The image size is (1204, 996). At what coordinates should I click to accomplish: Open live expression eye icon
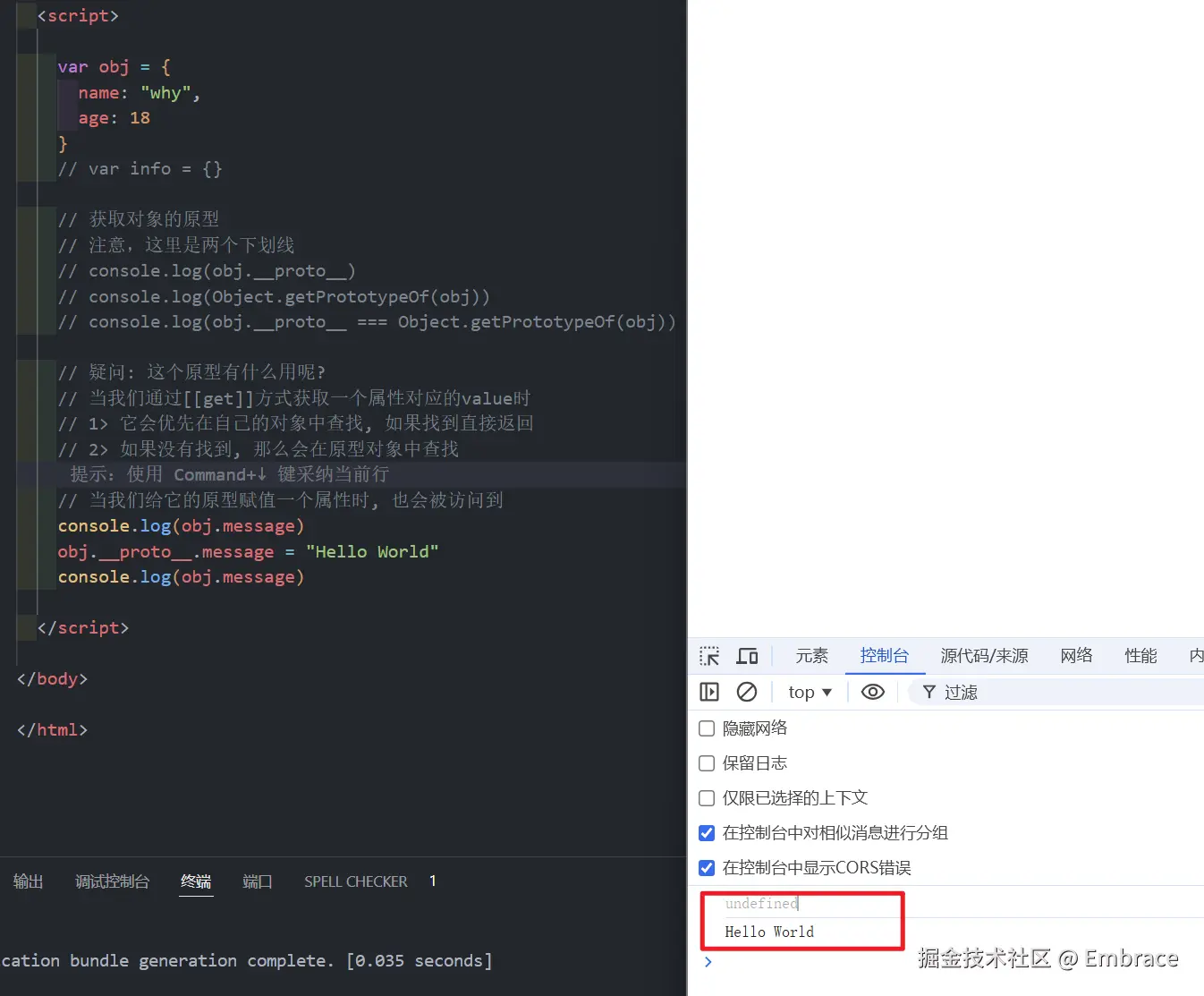(873, 692)
